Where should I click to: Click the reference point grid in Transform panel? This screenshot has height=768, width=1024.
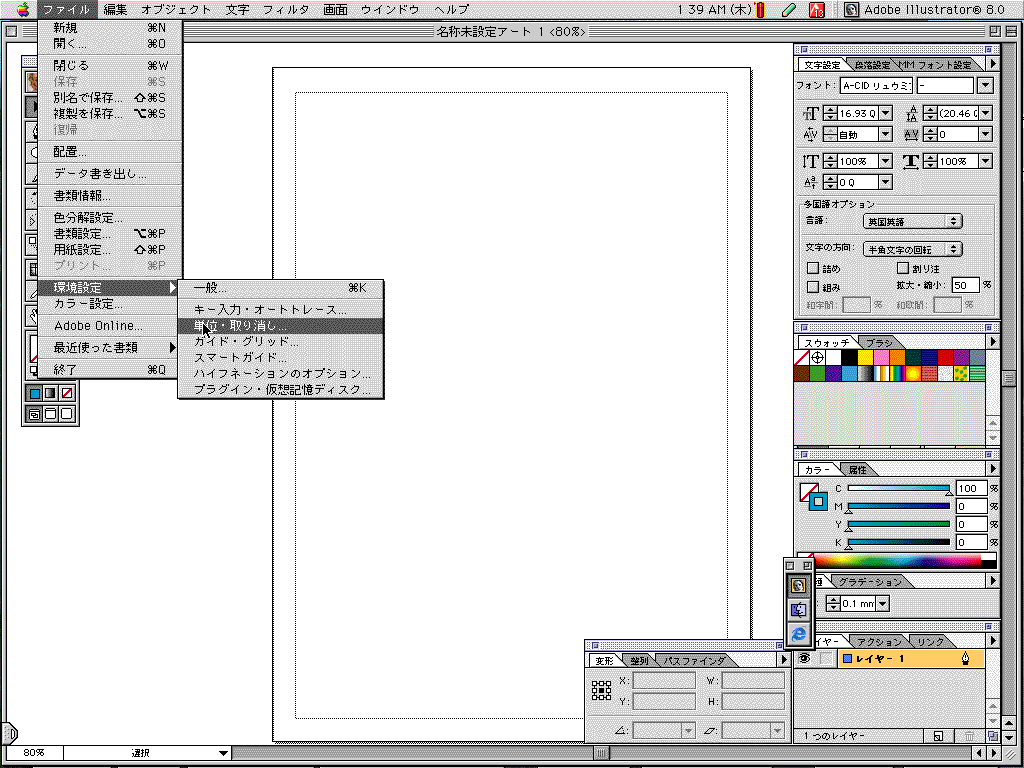point(601,690)
